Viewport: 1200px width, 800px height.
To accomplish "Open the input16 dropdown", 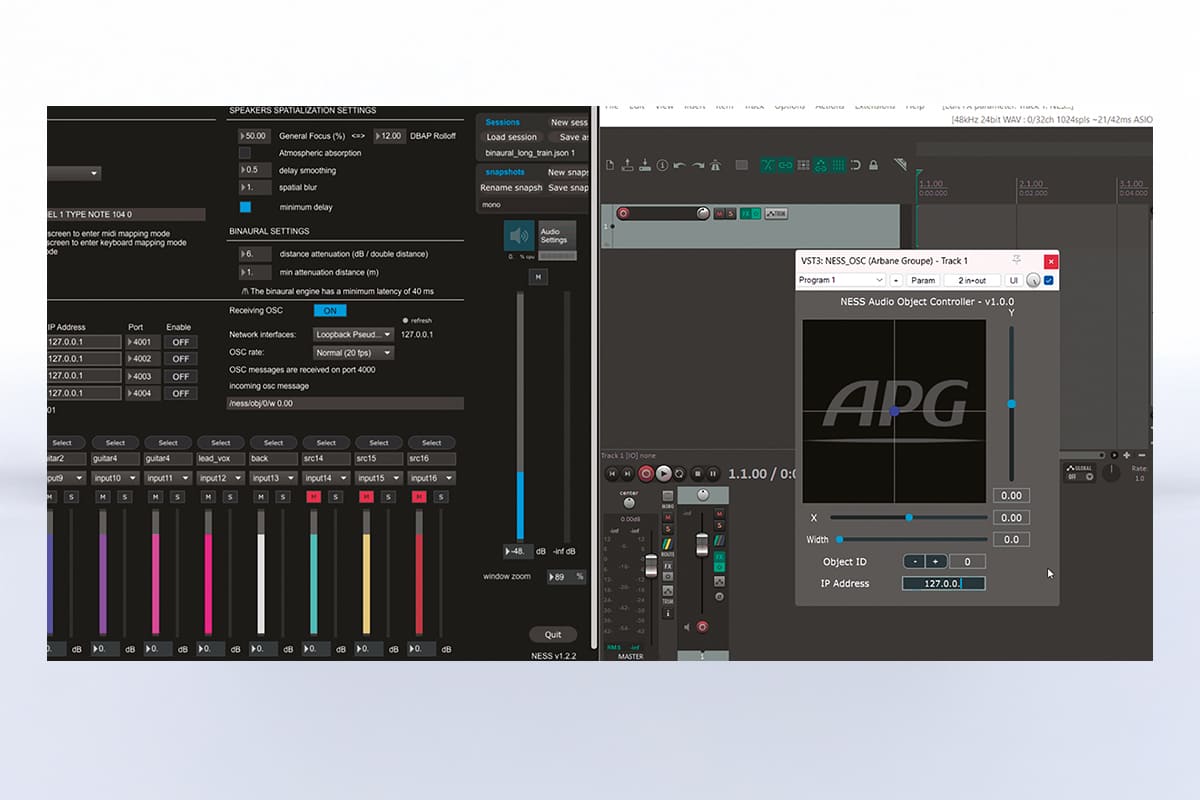I will pos(431,478).
